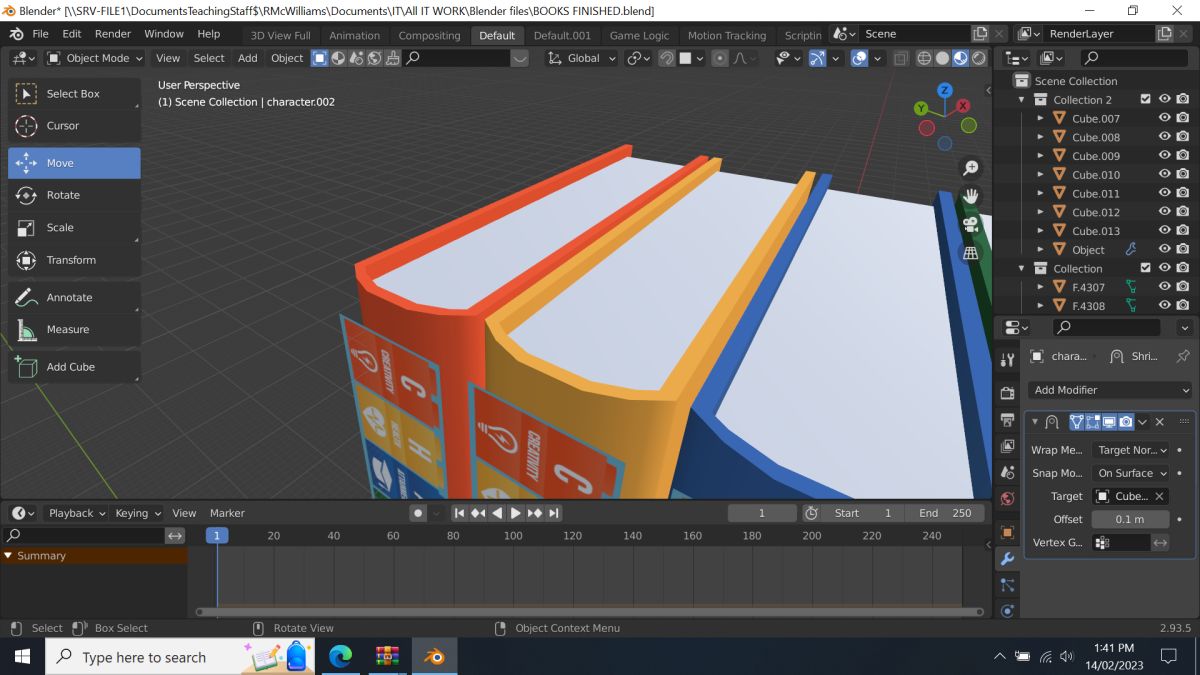Screen dimensions: 1200x675
Task: Toggle modifier display in render
Action: 1126,422
